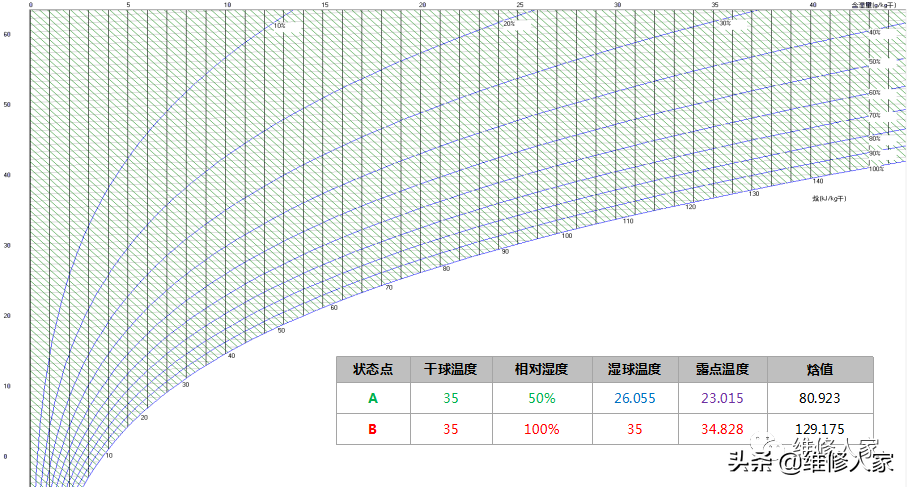909x488 pixels.
Task: Click the 头条 @维修人家 watermark
Action: [x=809, y=461]
